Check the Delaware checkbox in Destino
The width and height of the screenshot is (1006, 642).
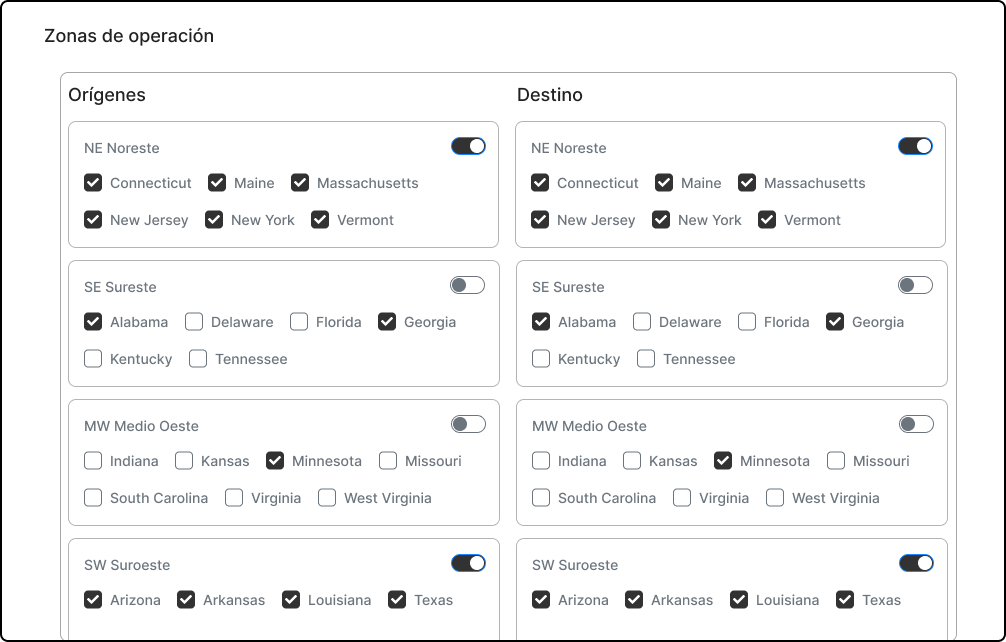point(642,322)
